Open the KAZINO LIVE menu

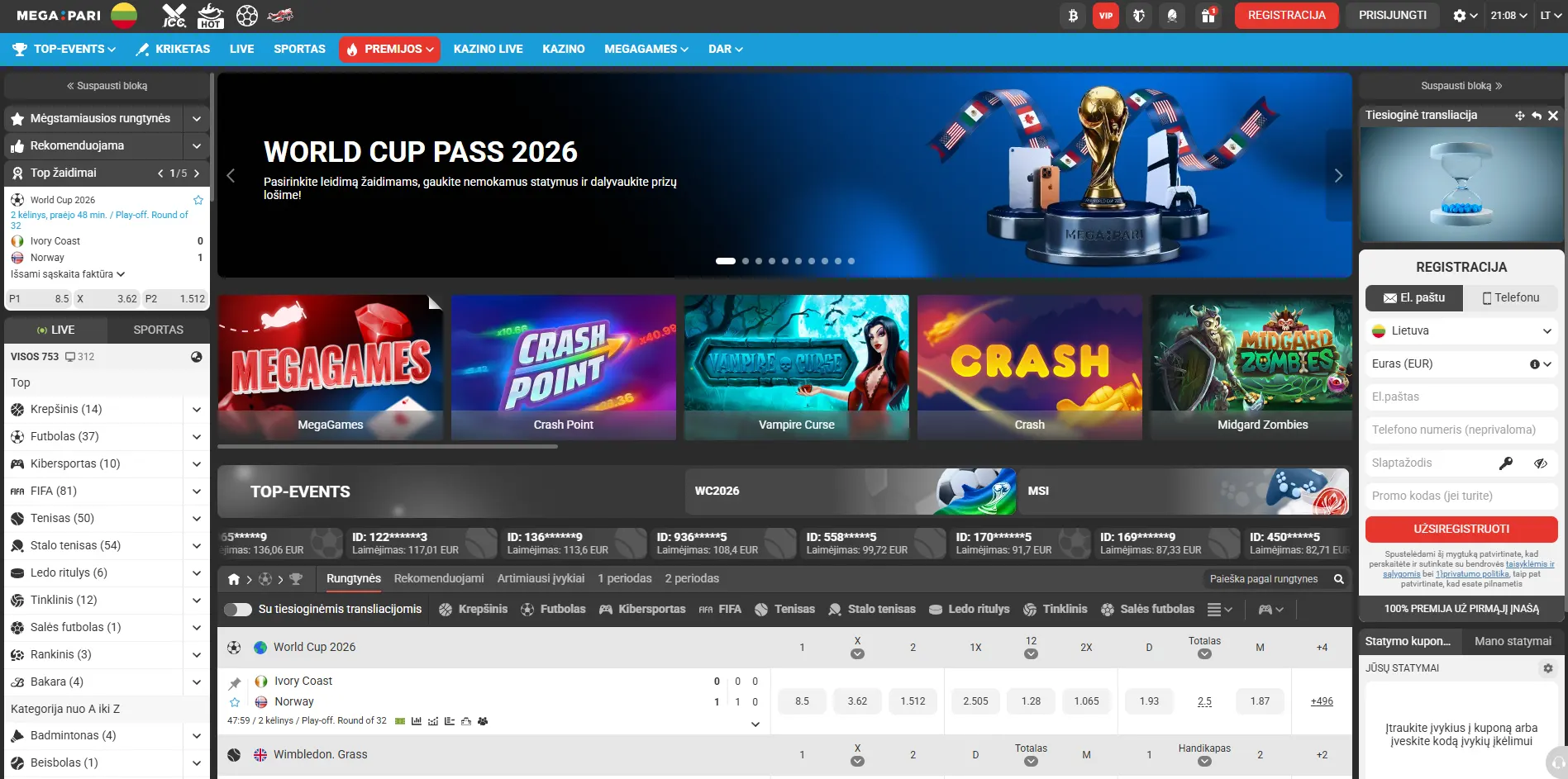[488, 50]
